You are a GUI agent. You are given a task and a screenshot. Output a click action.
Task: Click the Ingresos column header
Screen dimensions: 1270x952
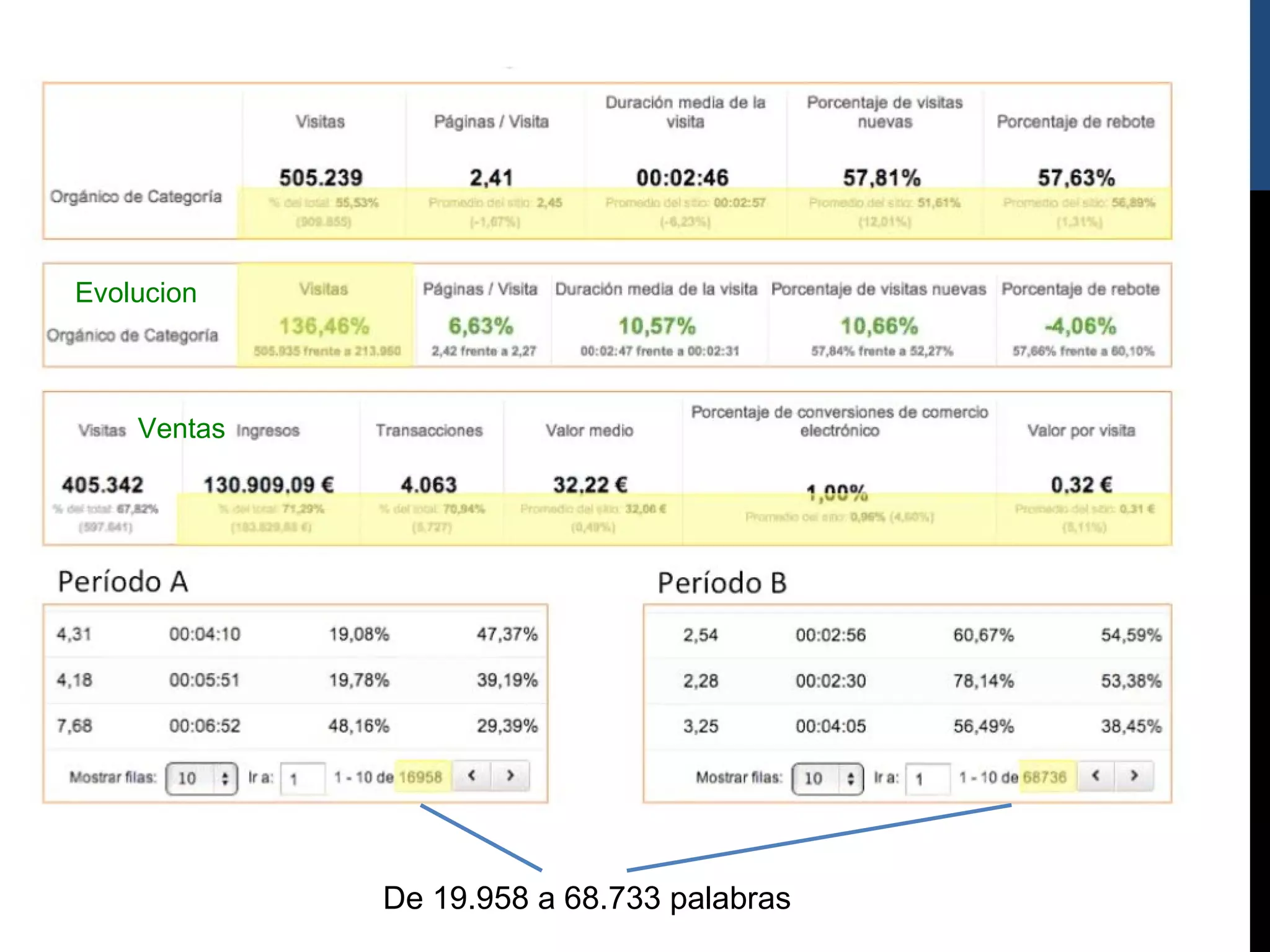[268, 430]
